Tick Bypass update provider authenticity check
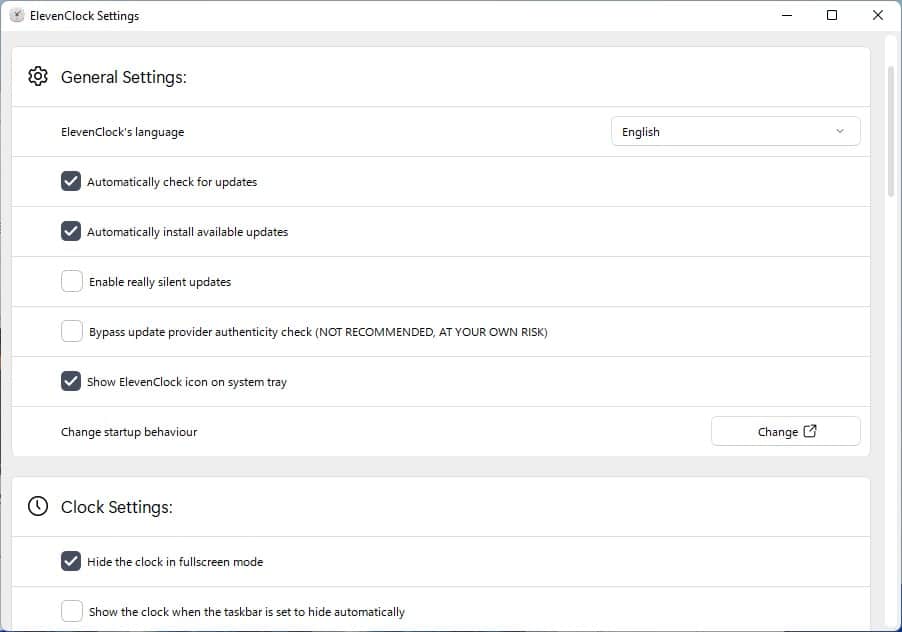902x632 pixels. [x=72, y=332]
